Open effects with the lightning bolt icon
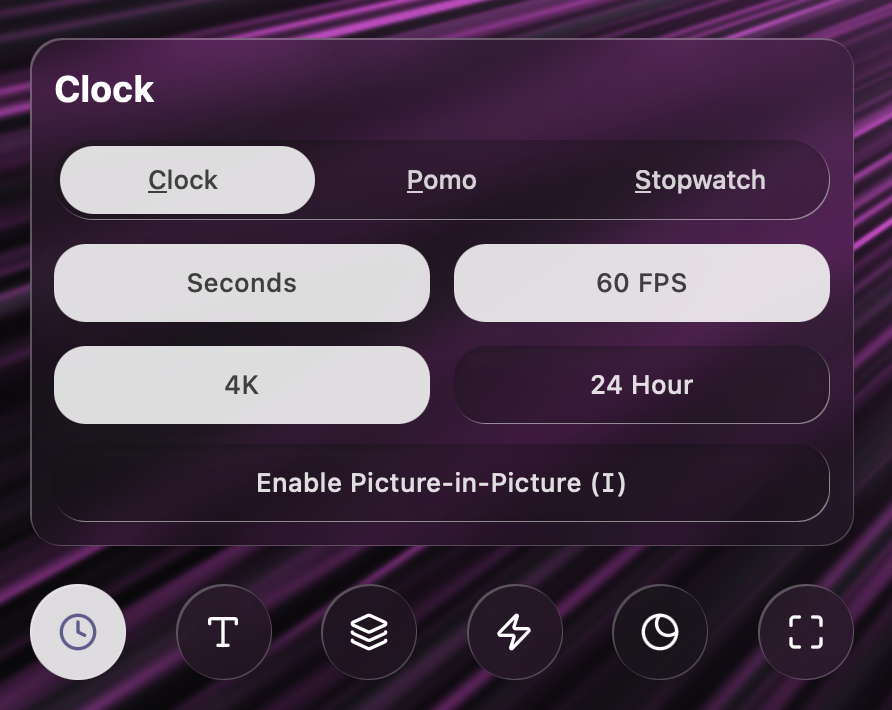Screen dimensions: 892x710 click(x=514, y=632)
